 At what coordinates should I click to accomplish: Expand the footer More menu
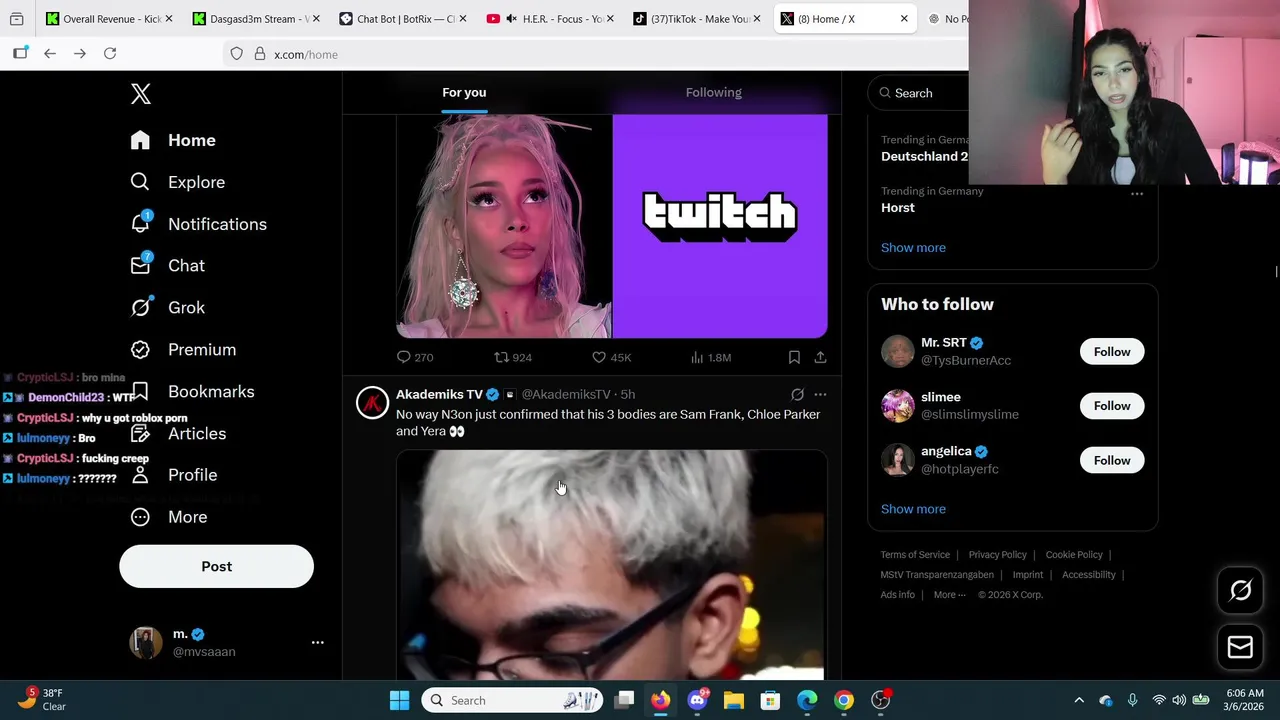point(949,595)
